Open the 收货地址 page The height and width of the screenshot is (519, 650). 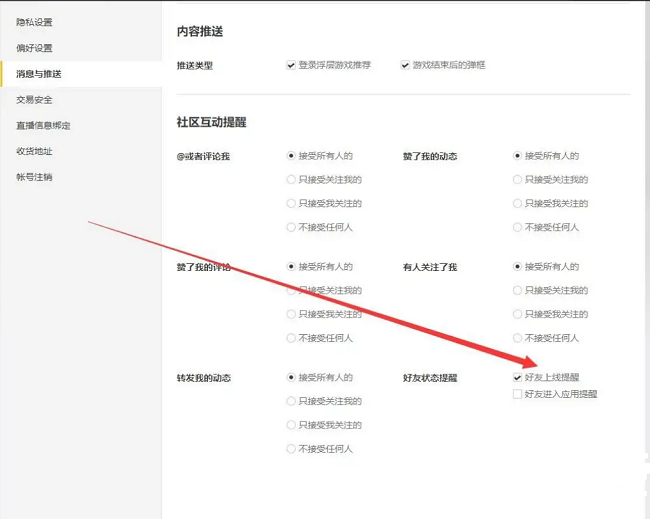point(34,152)
